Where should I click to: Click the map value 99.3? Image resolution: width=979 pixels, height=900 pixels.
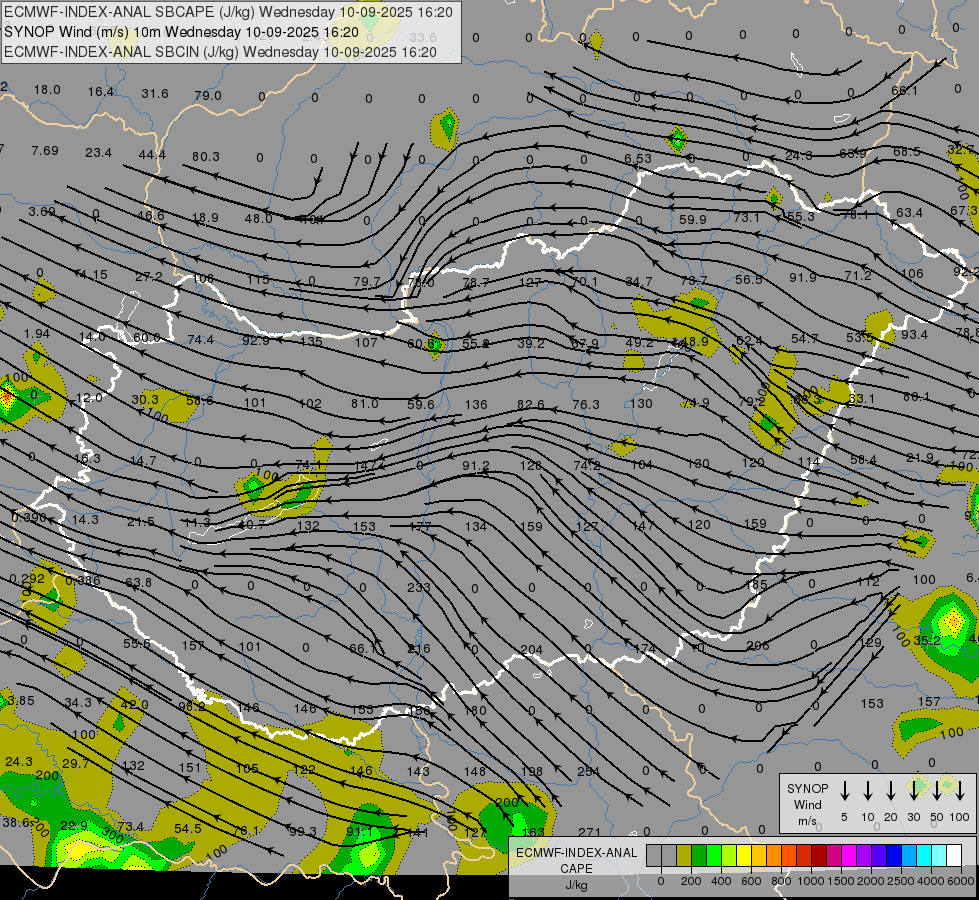303,831
